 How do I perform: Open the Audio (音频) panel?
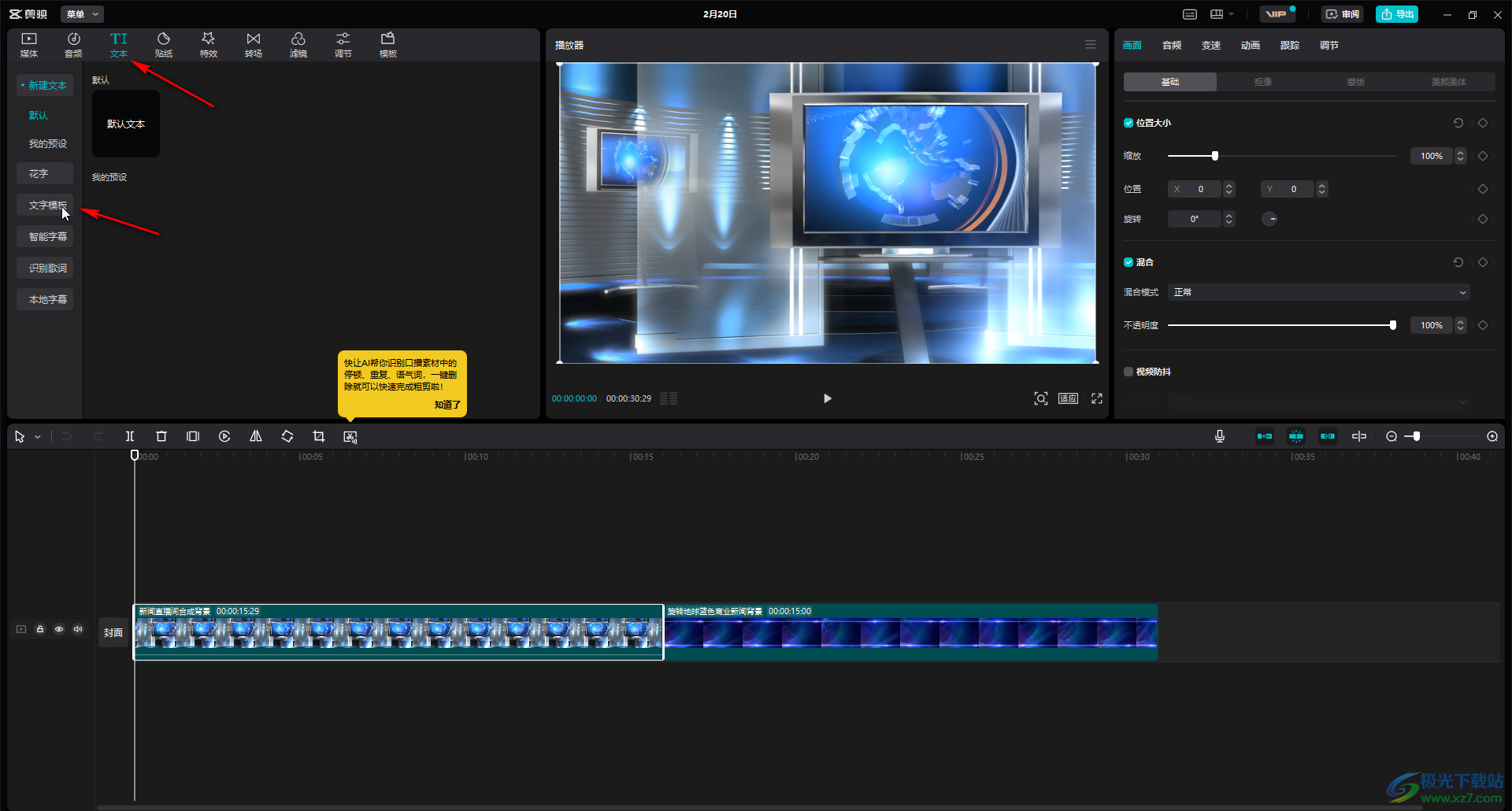(73, 45)
